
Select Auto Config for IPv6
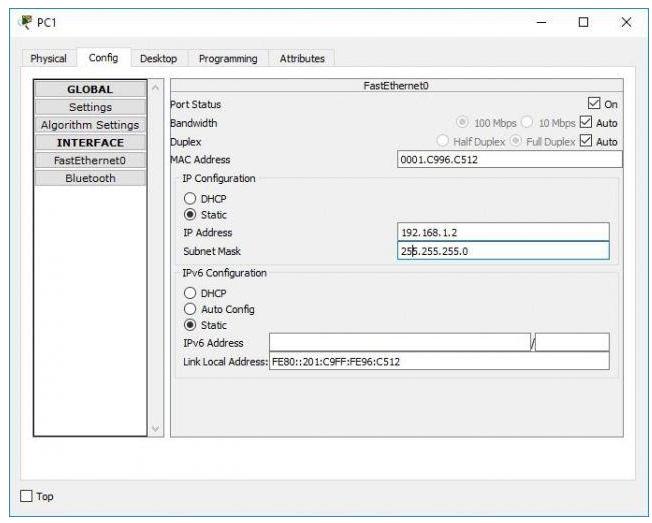point(190,309)
